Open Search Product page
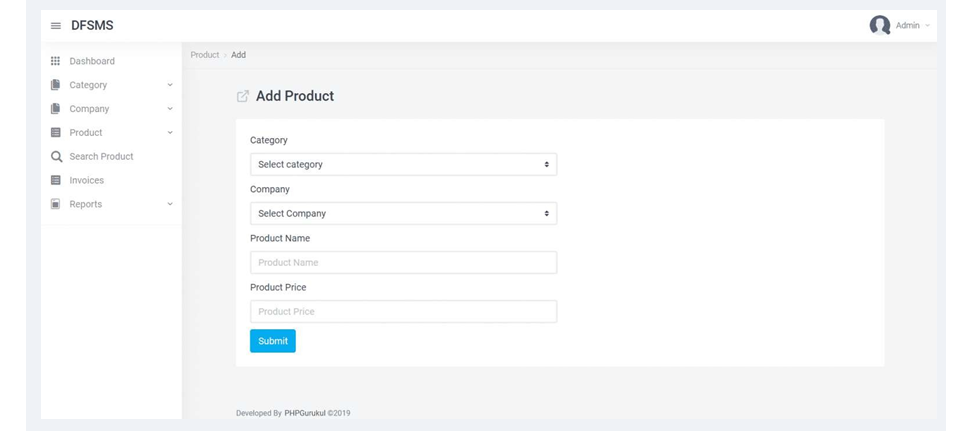Screen dimensions: 960x431 101,157
